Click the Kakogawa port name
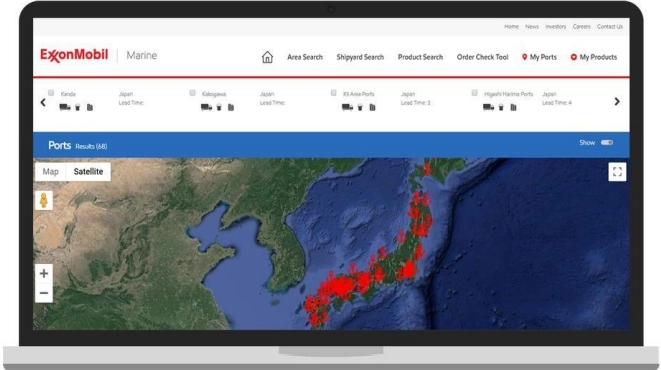Image resolution: width=661 pixels, height=370 pixels. point(214,94)
